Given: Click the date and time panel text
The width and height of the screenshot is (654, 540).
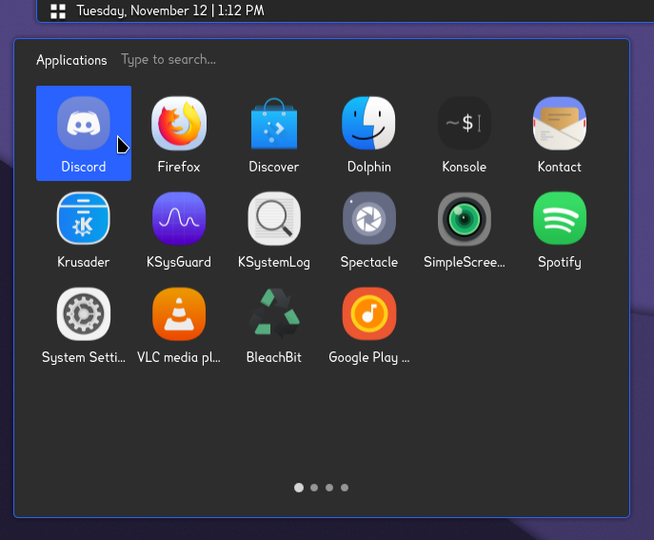Looking at the screenshot, I should click(x=171, y=10).
